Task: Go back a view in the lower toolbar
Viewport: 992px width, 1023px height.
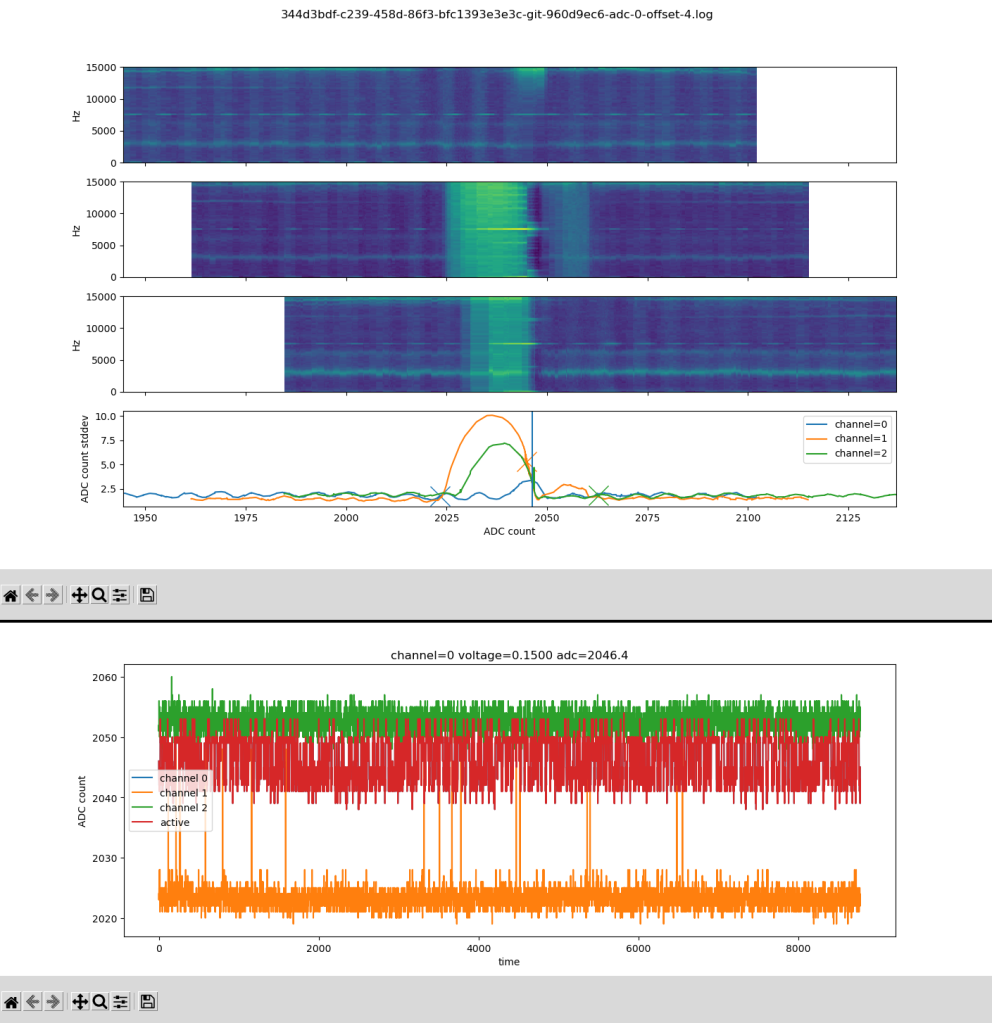Action: [x=32, y=1001]
